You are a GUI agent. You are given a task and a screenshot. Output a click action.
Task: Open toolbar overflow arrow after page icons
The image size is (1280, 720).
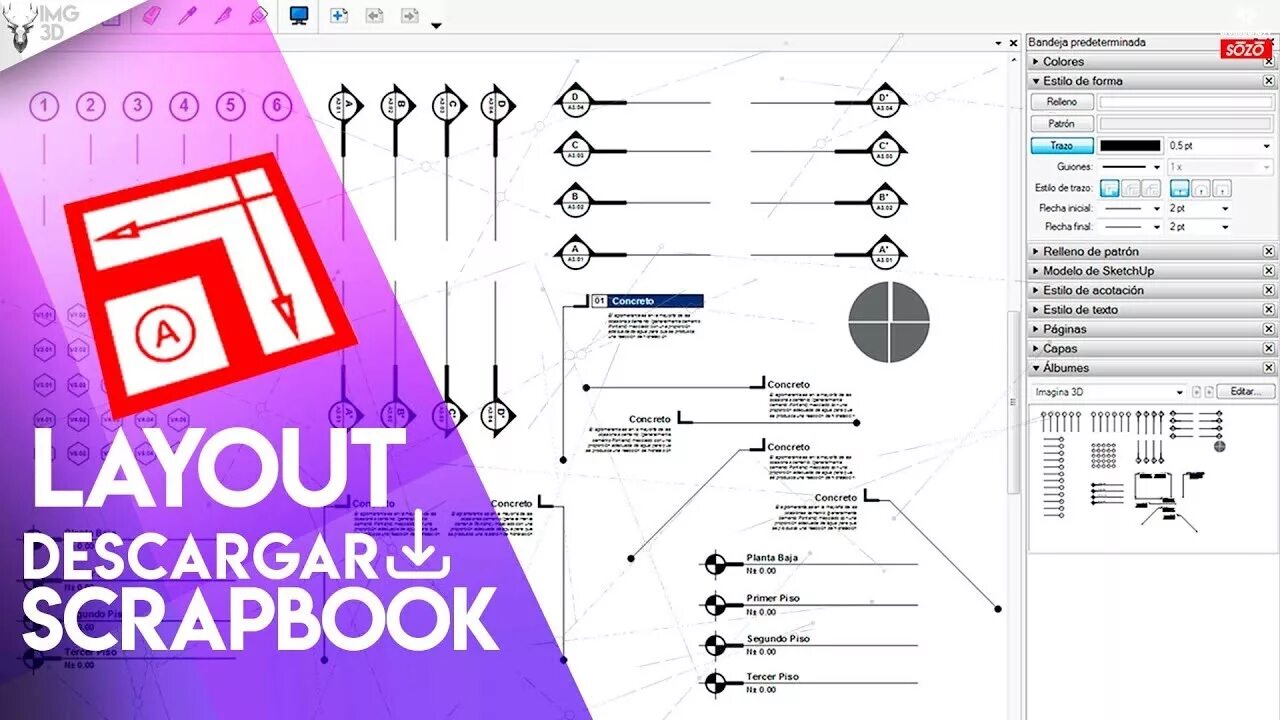[x=435, y=25]
